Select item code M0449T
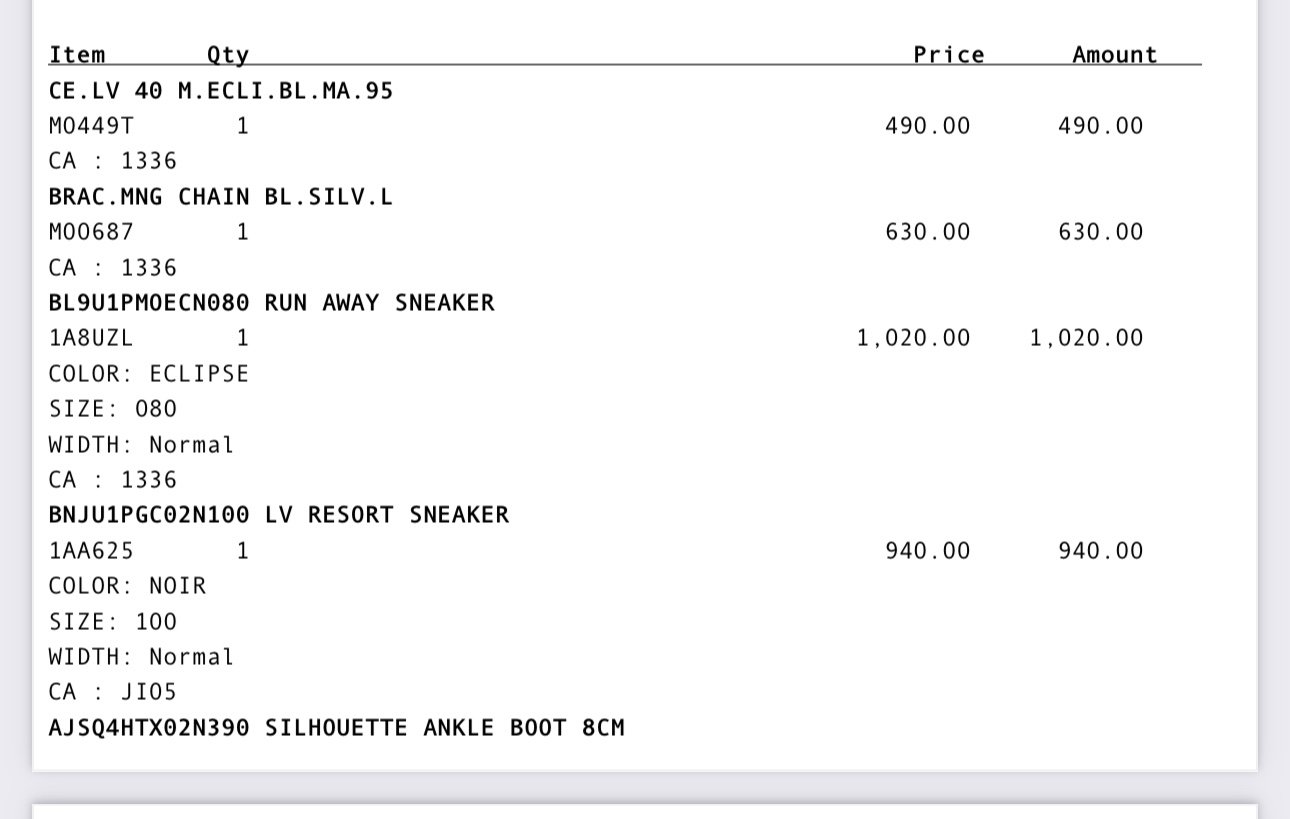 click(91, 126)
